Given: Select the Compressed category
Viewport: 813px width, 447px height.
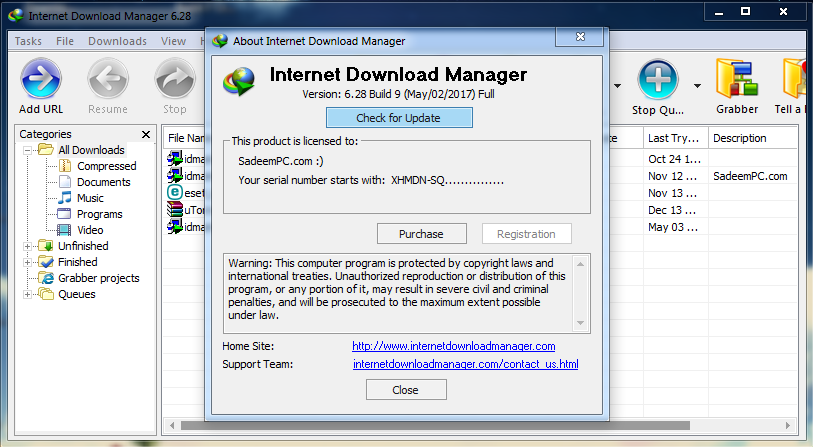Looking at the screenshot, I should click(x=106, y=166).
